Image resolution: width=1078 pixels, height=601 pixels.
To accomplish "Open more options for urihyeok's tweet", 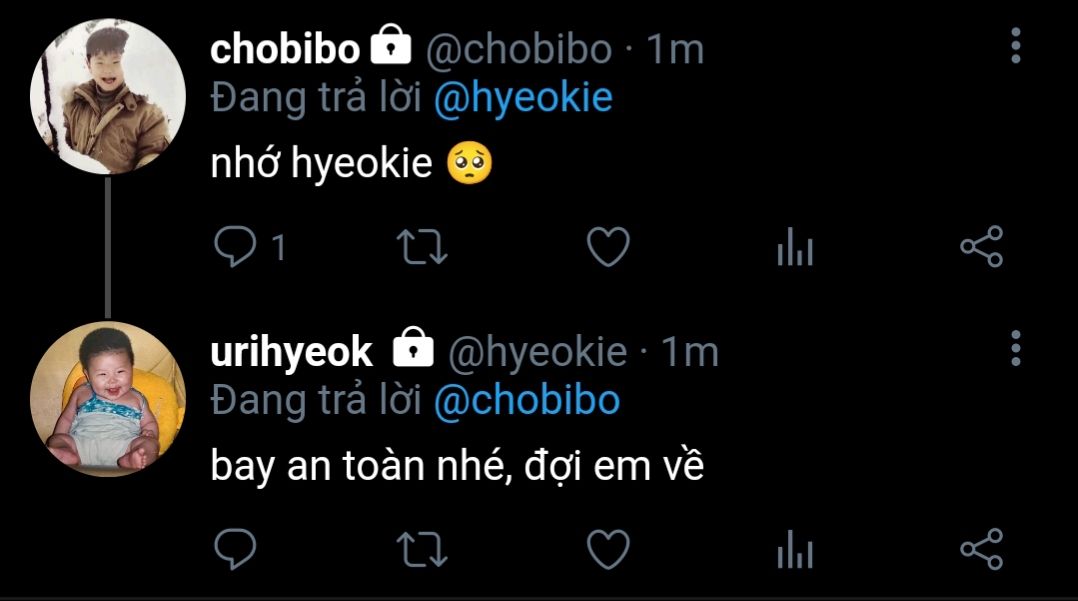I will click(1016, 347).
